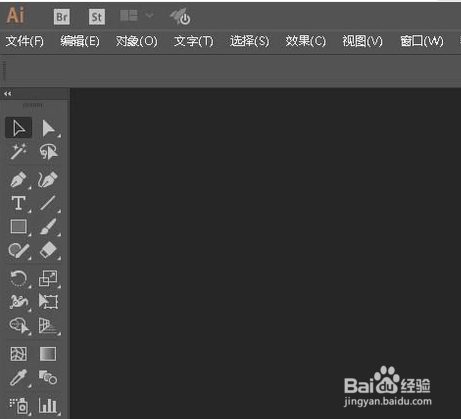461x419 pixels.
Task: Open the 视图(V) menu
Action: (363, 41)
